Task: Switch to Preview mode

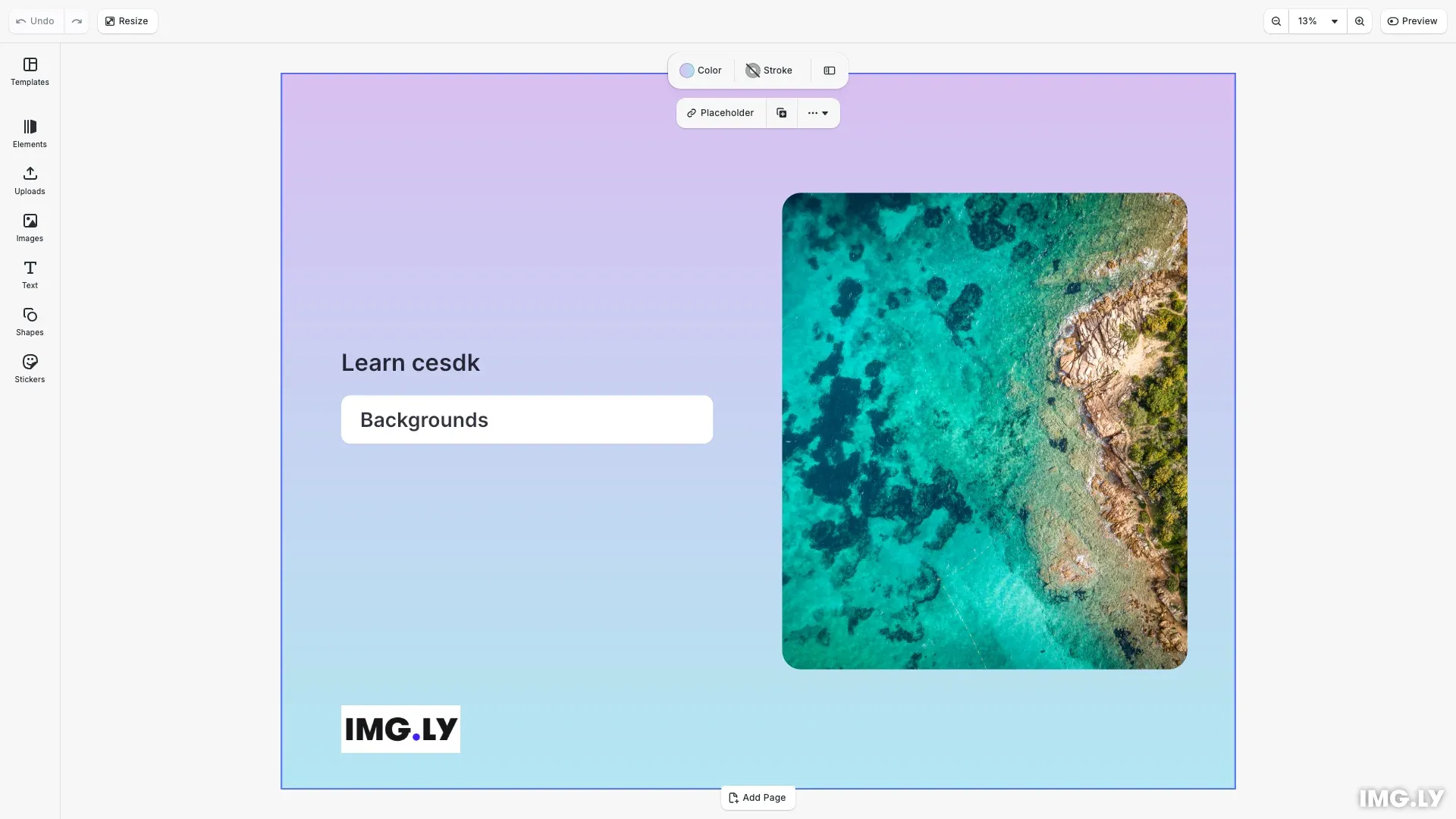Action: tap(1414, 20)
